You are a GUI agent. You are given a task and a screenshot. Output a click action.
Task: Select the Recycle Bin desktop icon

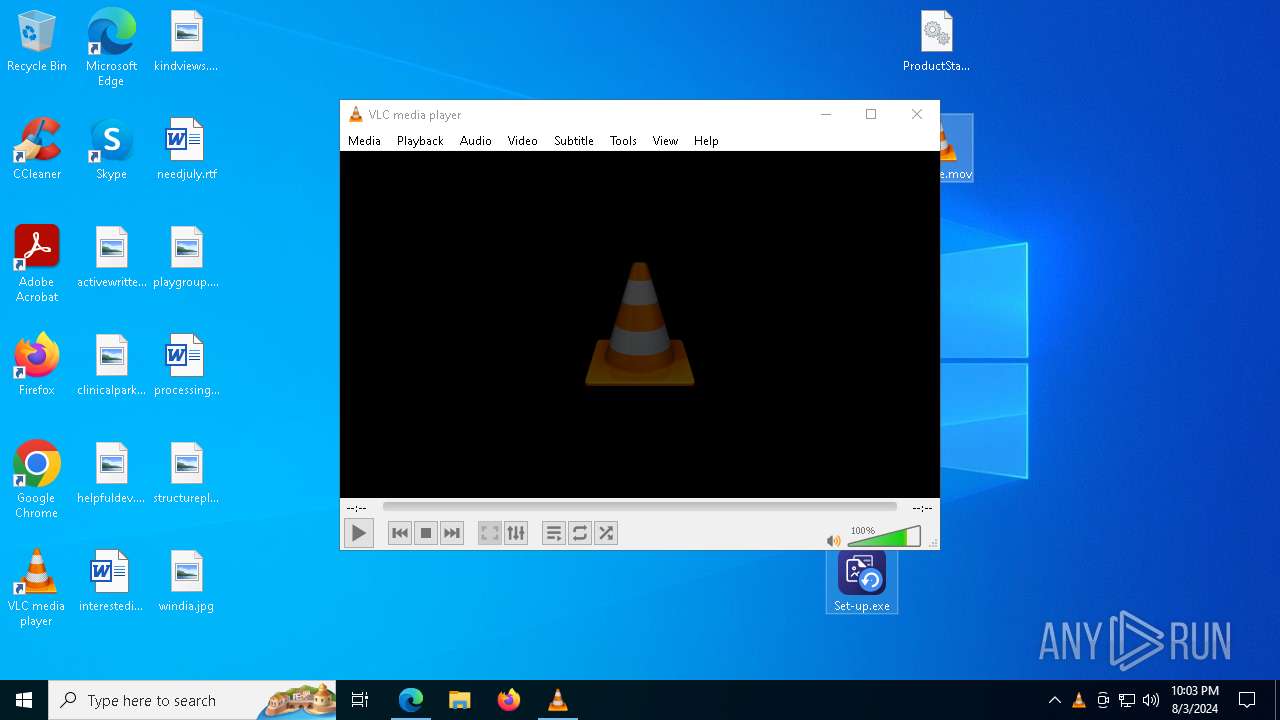pos(37,43)
